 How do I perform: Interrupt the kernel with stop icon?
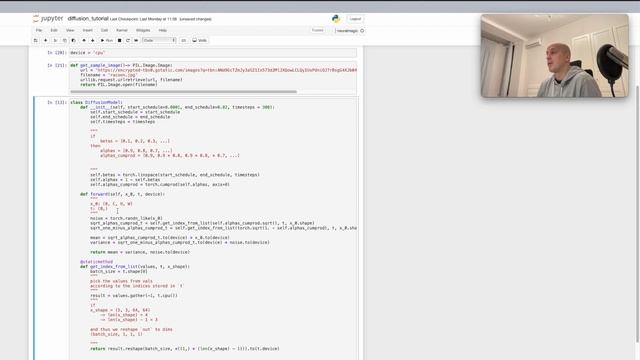coord(120,40)
